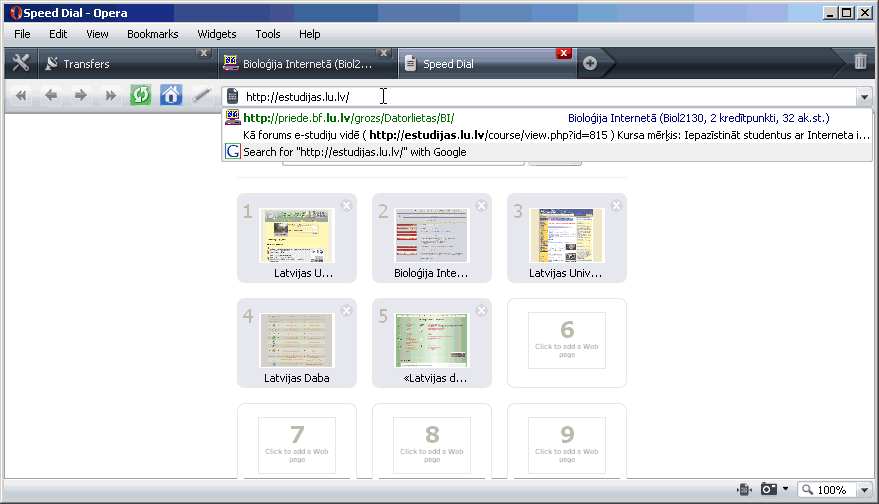Switch to the Transfers tab
879x504 pixels.
click(x=126, y=64)
